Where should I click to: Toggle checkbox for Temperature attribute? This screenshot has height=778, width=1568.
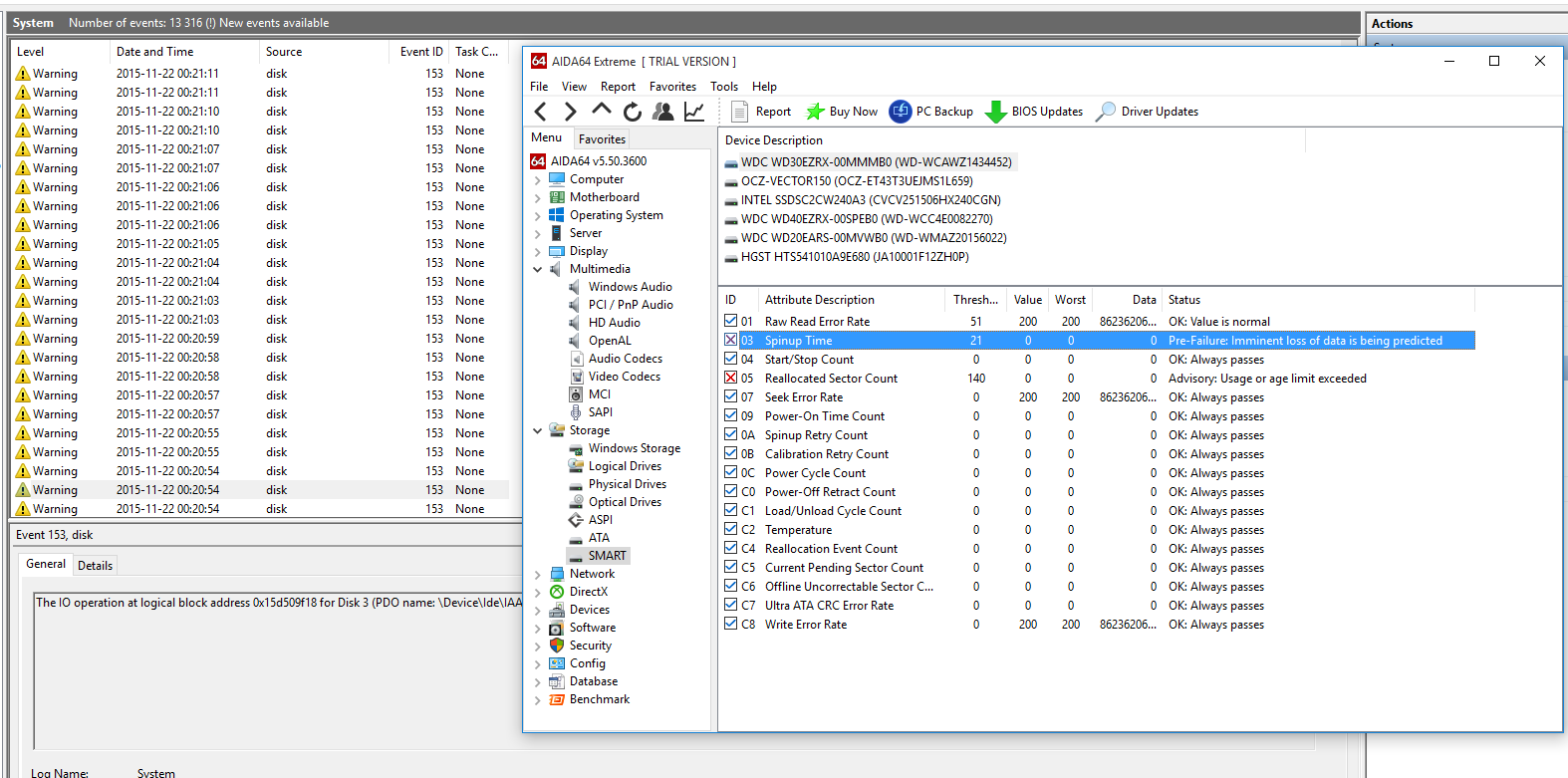point(731,529)
